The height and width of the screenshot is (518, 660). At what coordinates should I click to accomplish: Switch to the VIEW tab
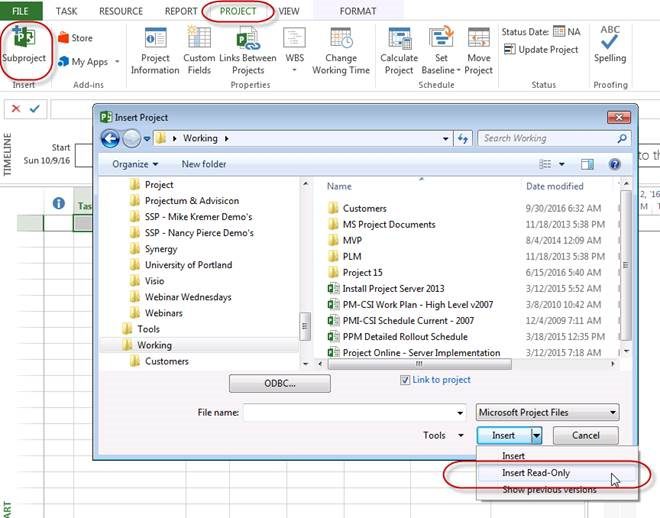[289, 11]
